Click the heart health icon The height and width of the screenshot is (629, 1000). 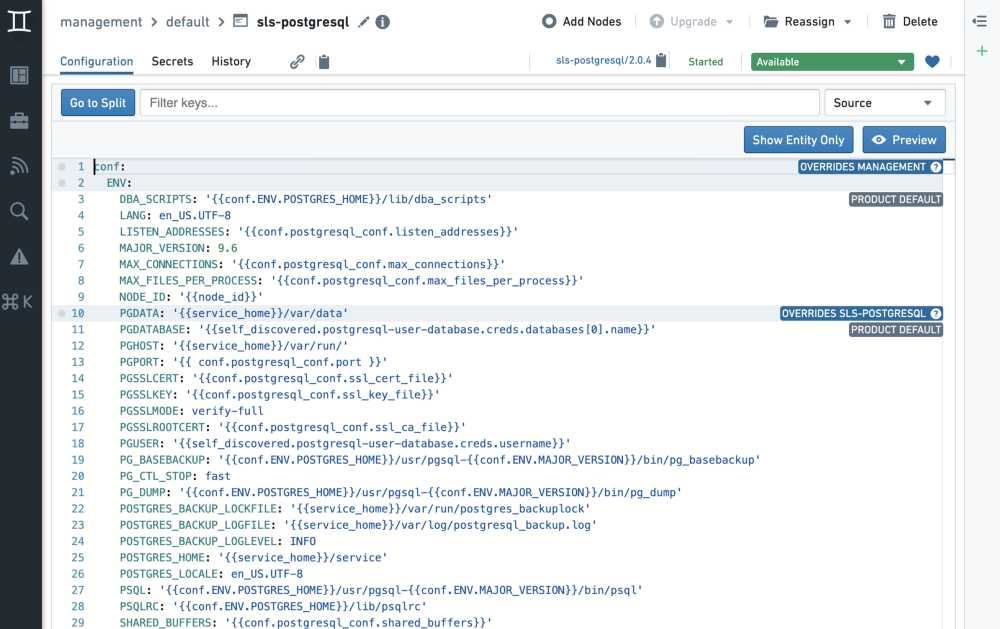pos(932,62)
